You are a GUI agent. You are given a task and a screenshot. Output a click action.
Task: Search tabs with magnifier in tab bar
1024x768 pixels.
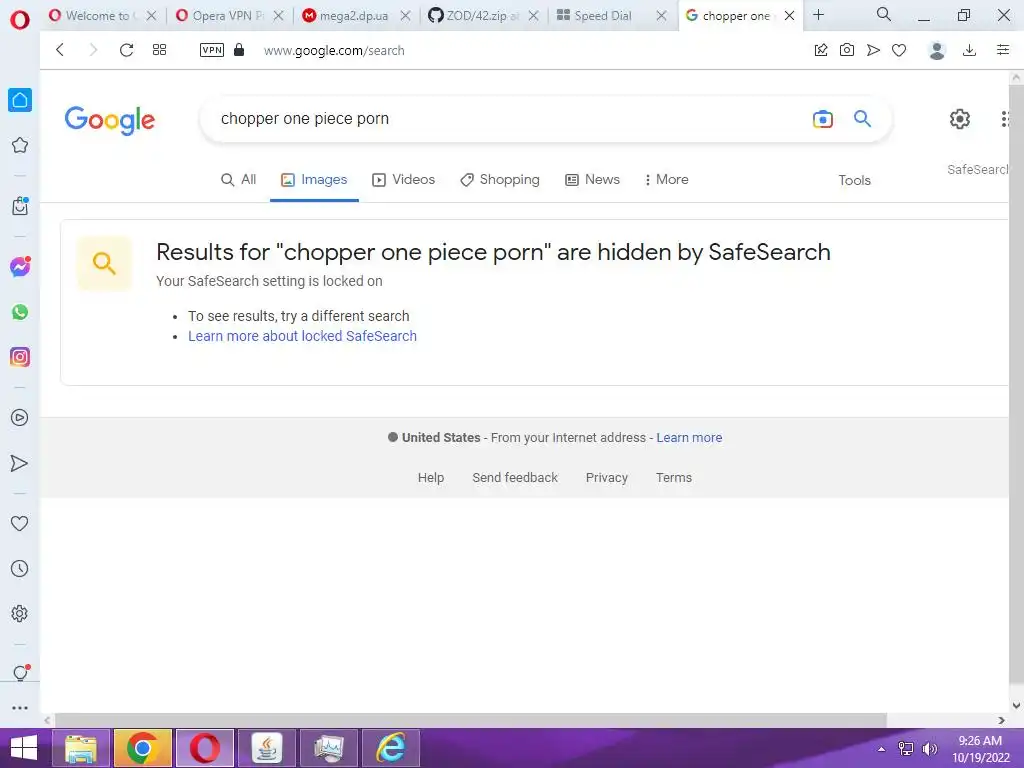click(884, 14)
